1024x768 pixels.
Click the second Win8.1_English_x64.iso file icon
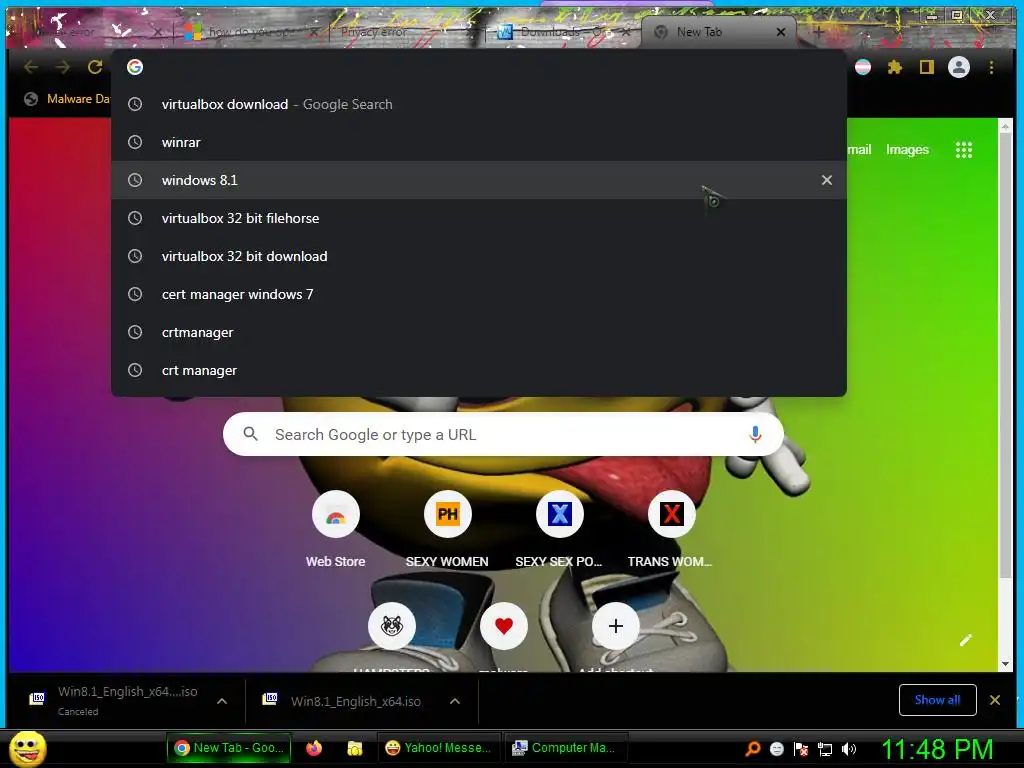coord(270,699)
